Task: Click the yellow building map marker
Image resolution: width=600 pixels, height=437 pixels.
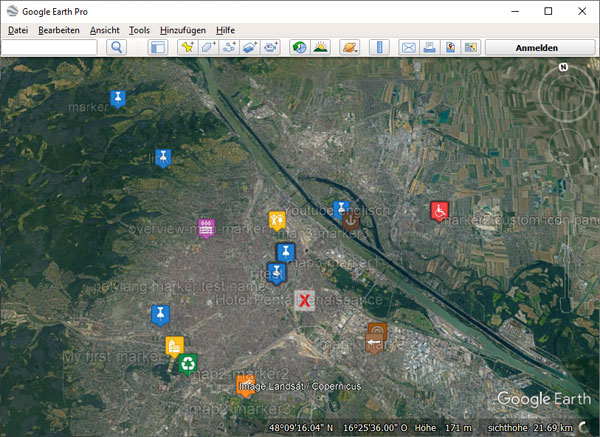Action: point(174,347)
